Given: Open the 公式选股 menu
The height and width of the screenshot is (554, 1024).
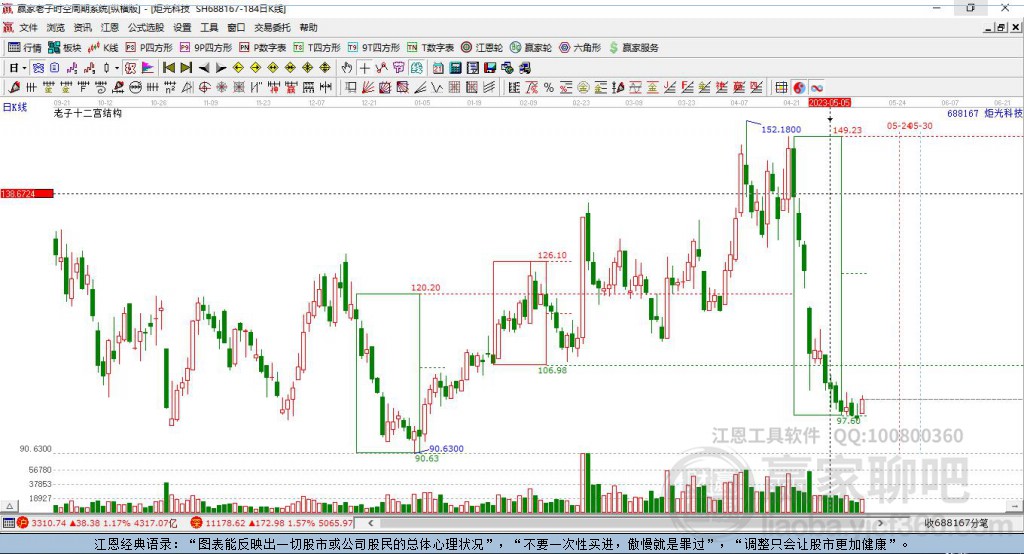Looking at the screenshot, I should point(146,27).
